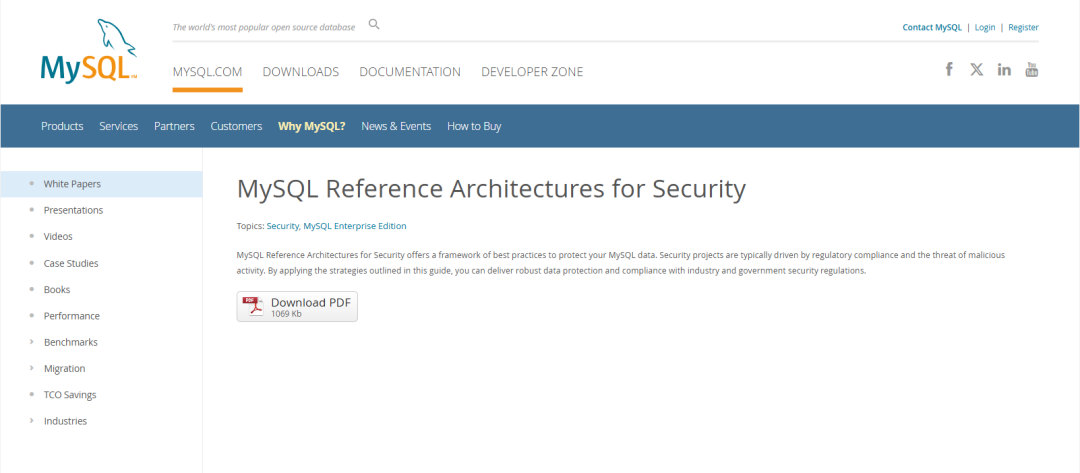
Task: Click the Login link
Action: pos(985,27)
